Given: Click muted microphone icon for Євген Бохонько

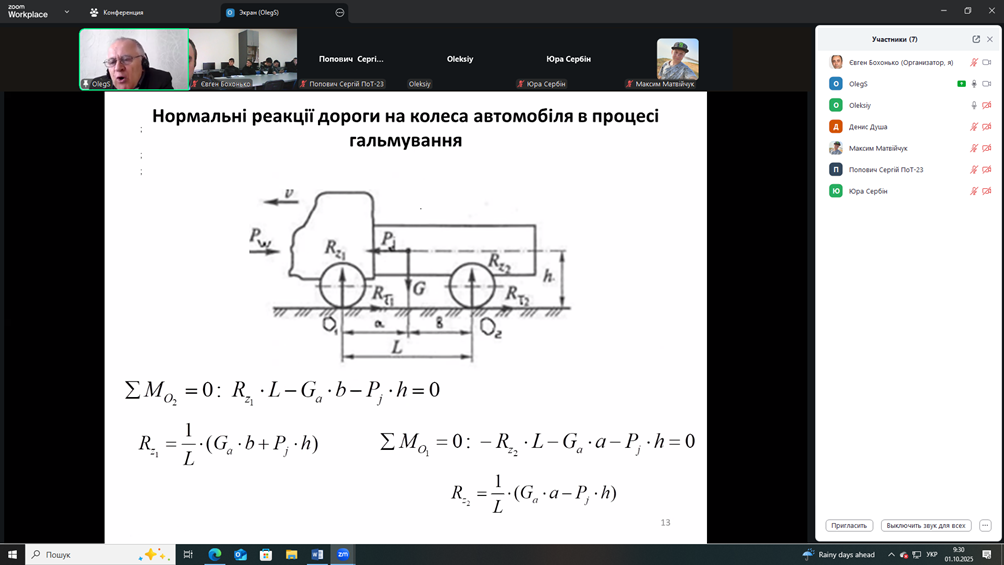Looking at the screenshot, I should coord(974,62).
